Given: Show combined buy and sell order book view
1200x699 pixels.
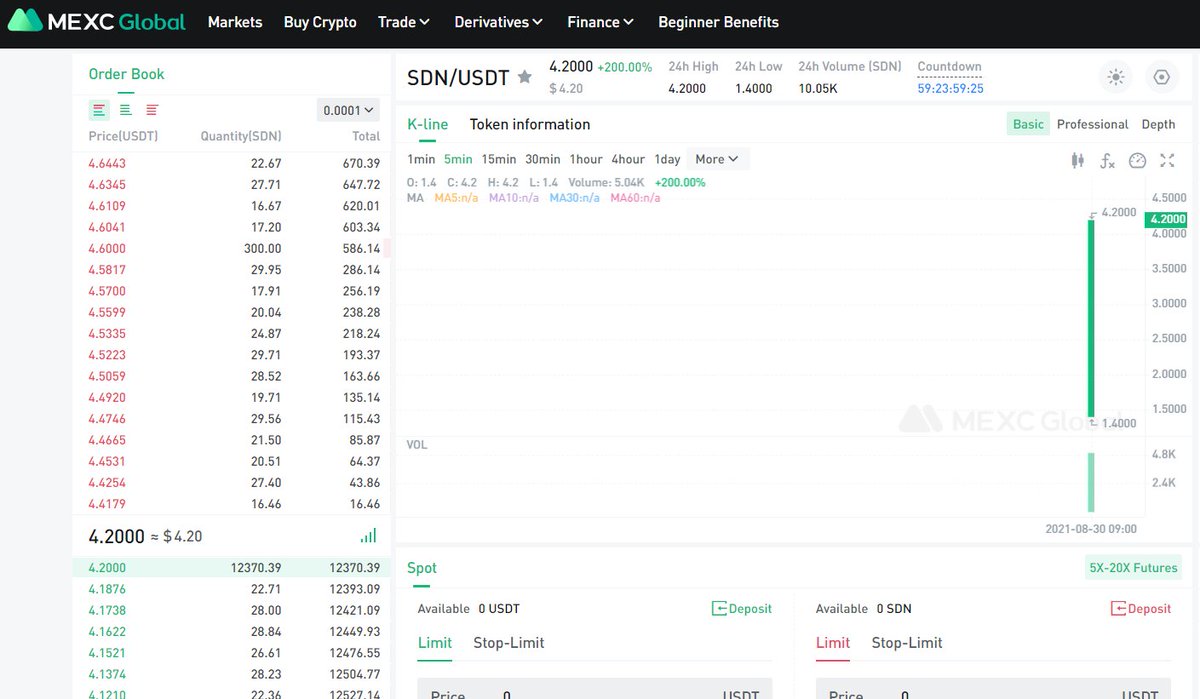Looking at the screenshot, I should 98,110.
